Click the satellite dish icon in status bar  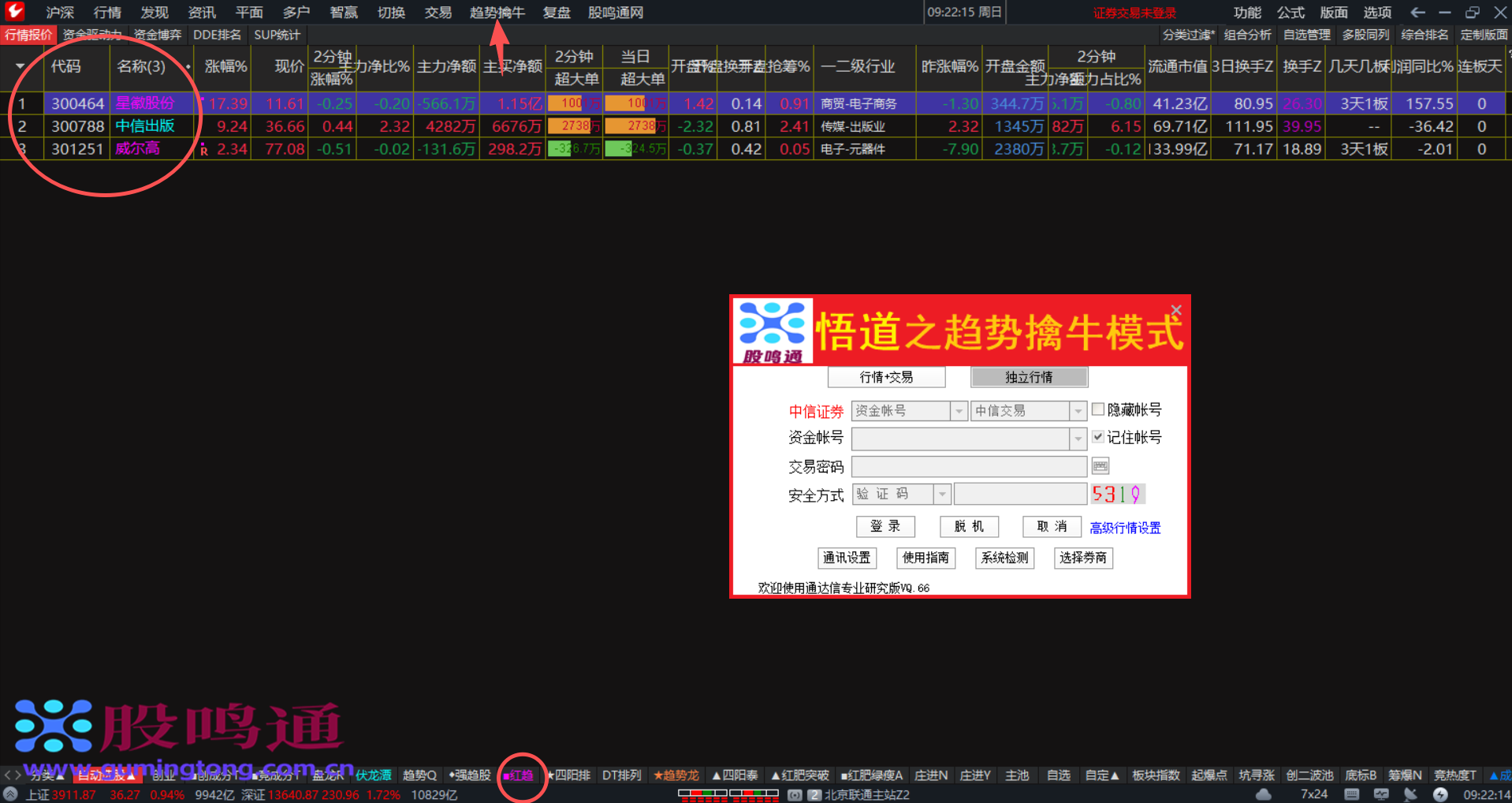(x=1410, y=794)
